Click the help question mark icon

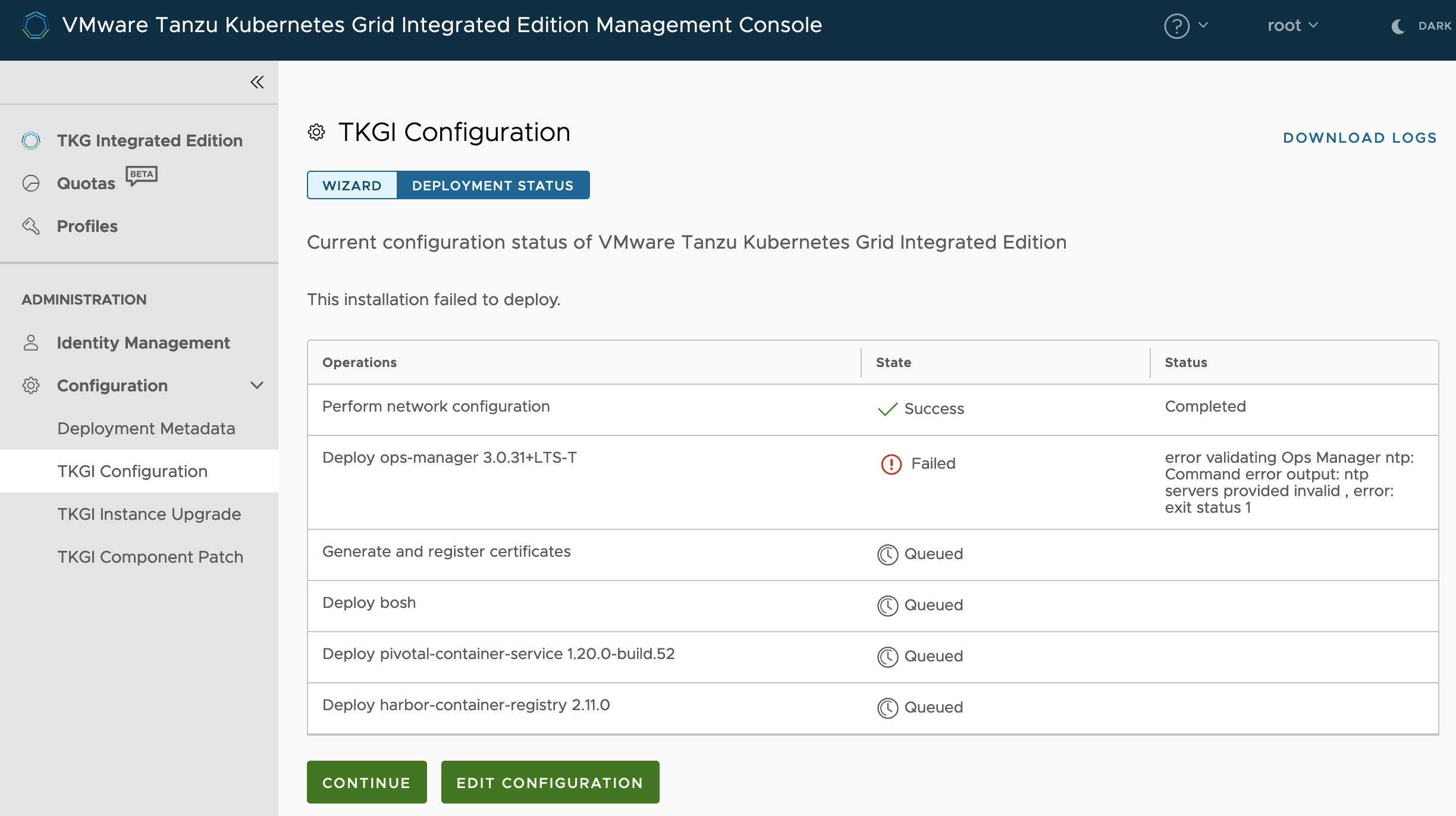[x=1176, y=26]
